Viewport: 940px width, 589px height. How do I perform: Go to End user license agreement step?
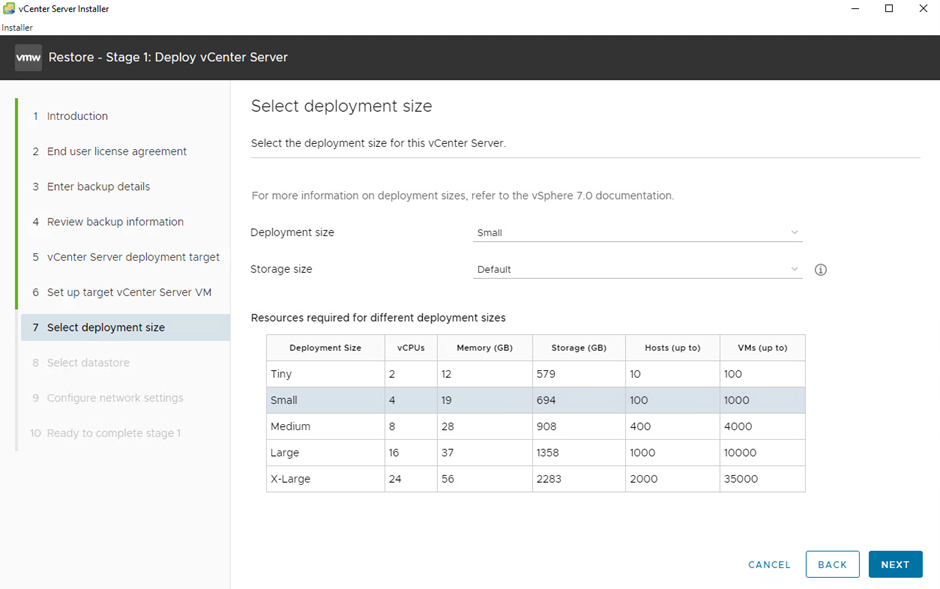116,152
